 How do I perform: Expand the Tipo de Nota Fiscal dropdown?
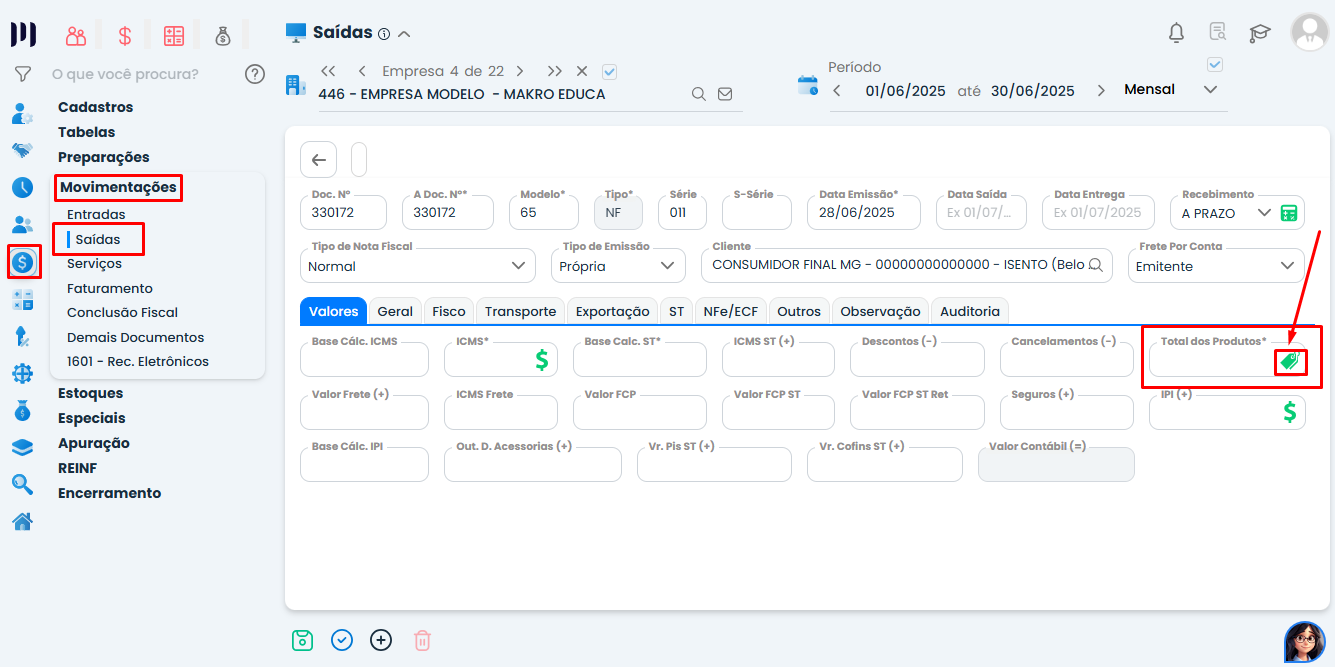click(517, 266)
